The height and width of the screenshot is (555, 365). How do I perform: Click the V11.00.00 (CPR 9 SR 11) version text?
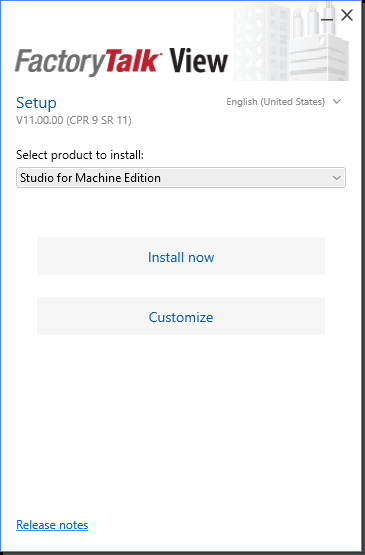point(74,120)
